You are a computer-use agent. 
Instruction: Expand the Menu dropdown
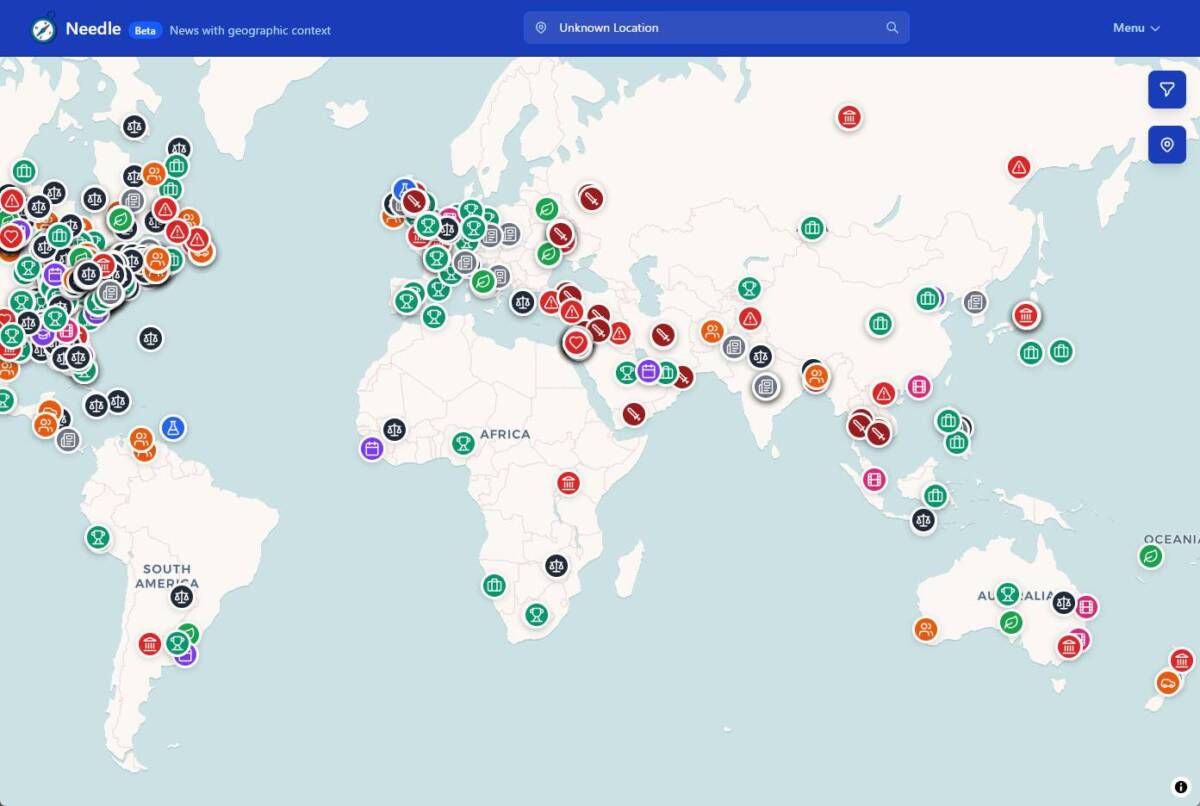click(x=1136, y=28)
